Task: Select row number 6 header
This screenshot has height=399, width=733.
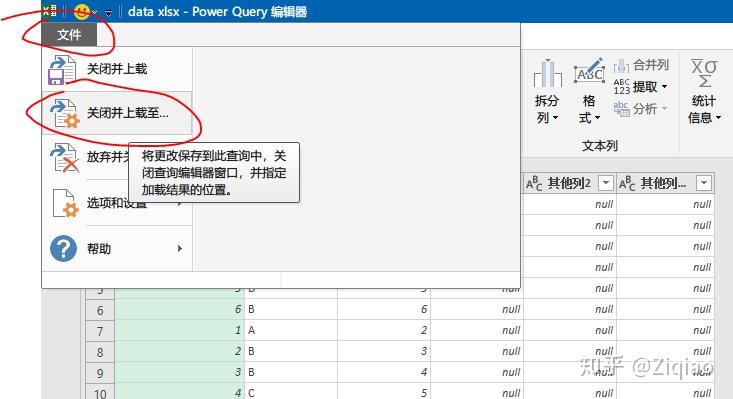Action: click(100, 310)
